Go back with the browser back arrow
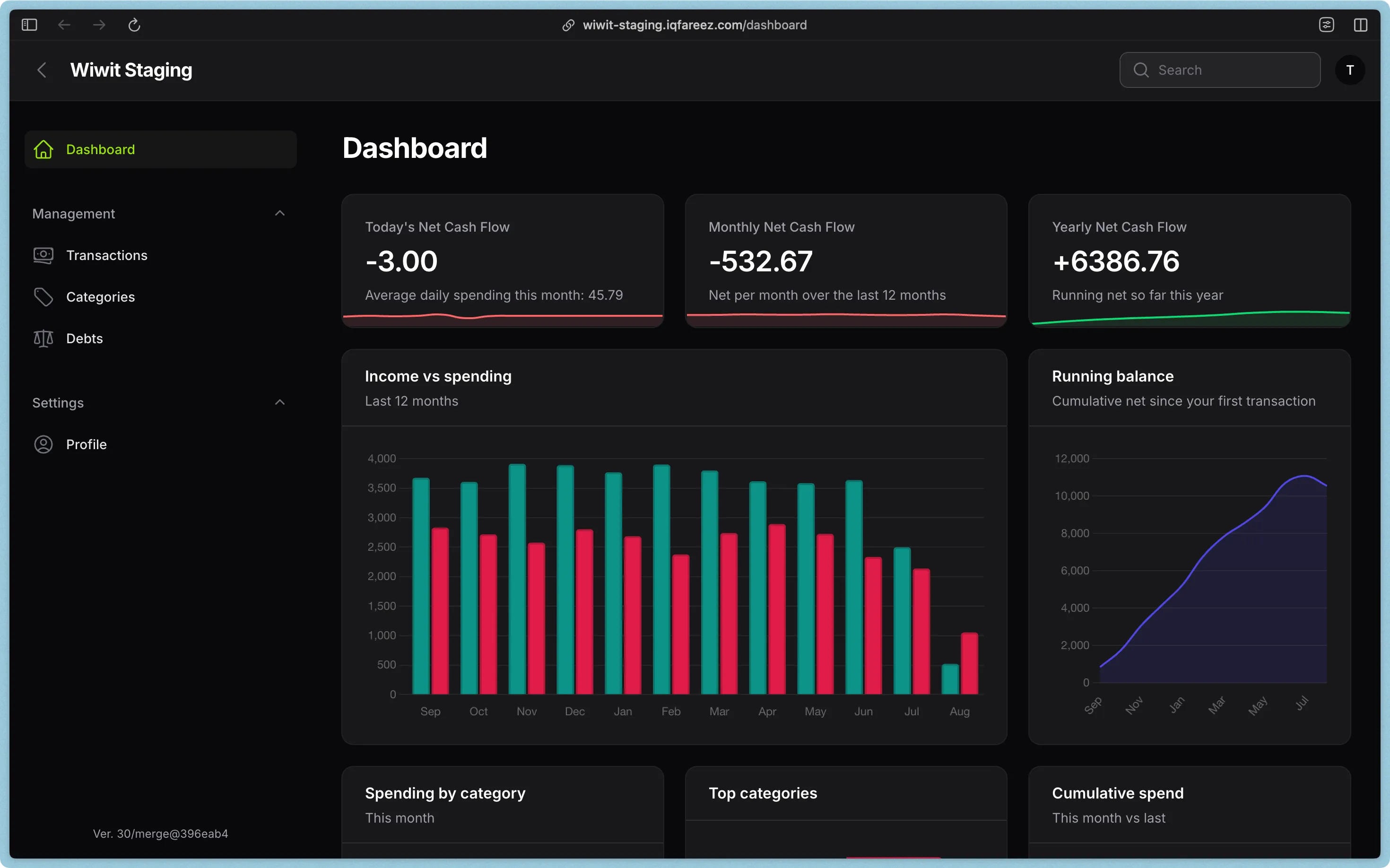The height and width of the screenshot is (868, 1390). [64, 25]
